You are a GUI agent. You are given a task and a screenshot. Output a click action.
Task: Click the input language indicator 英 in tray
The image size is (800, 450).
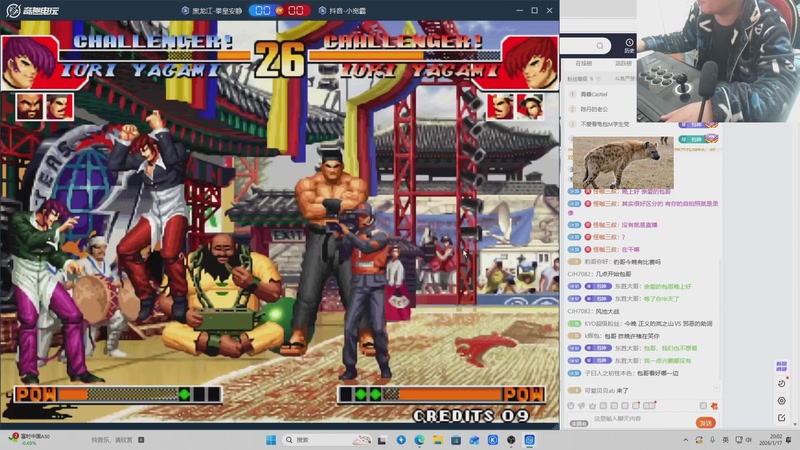point(725,440)
